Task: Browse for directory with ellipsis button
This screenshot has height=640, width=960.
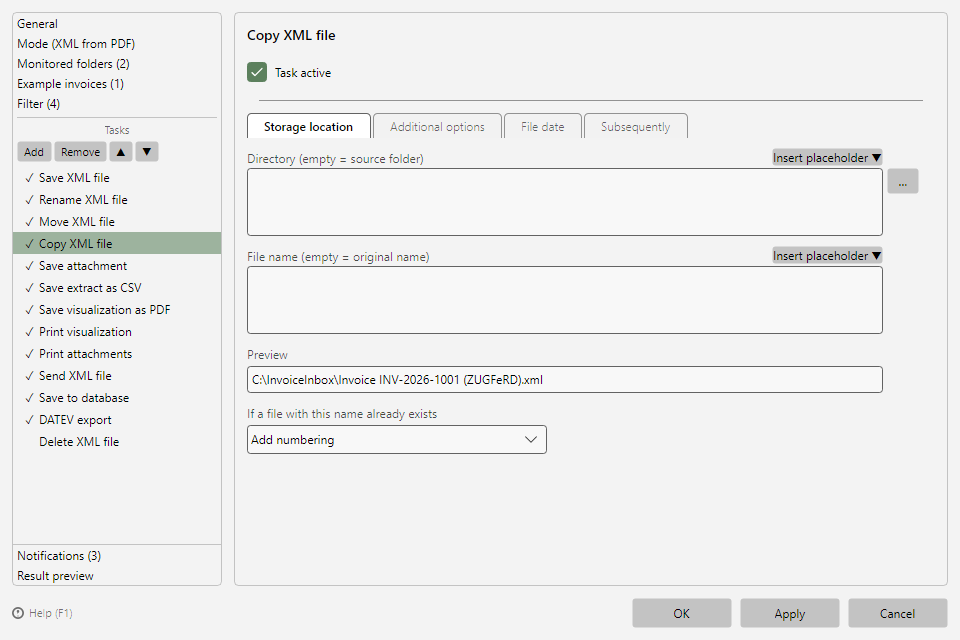Action: pos(902,181)
